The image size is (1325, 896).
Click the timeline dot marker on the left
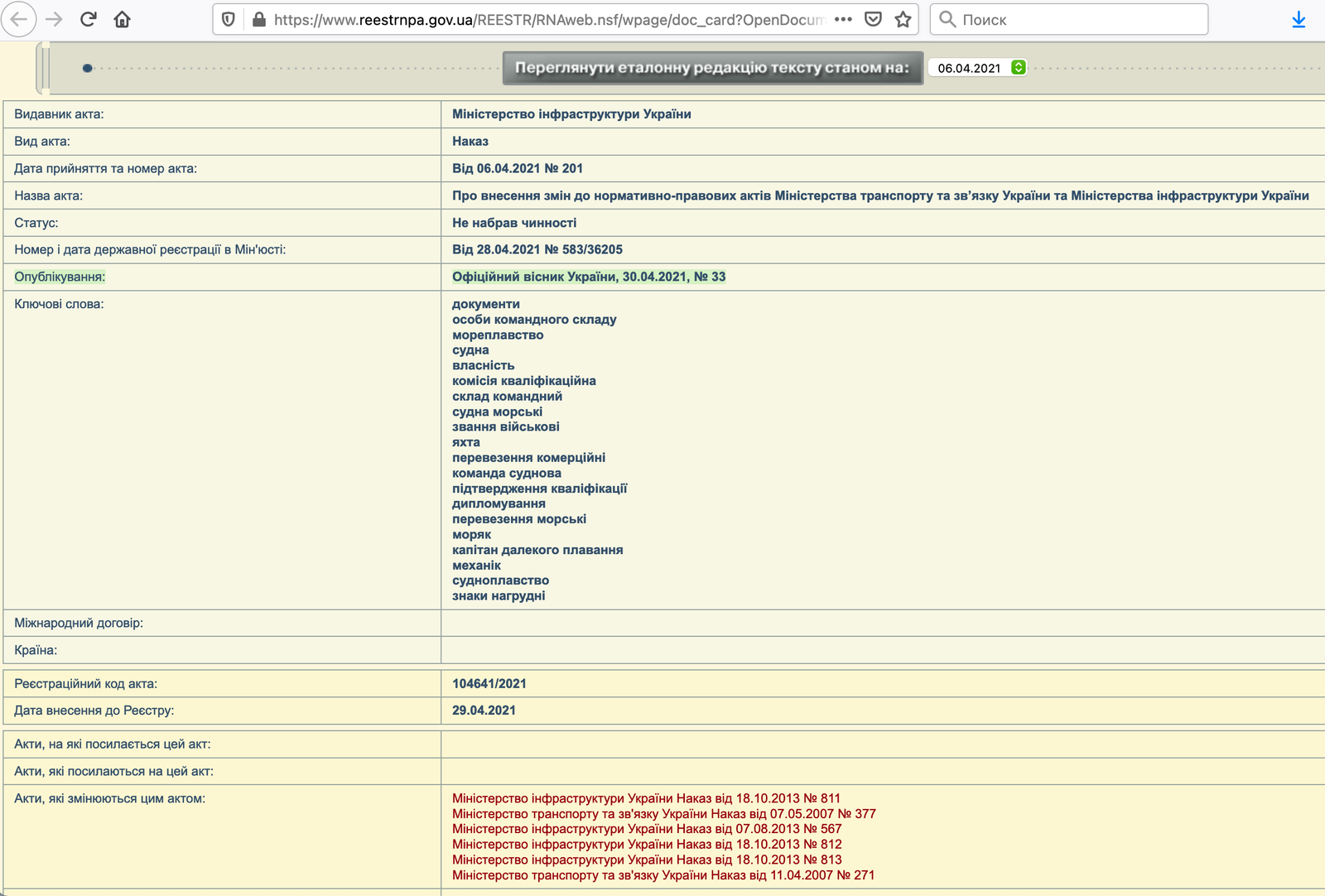pos(87,68)
